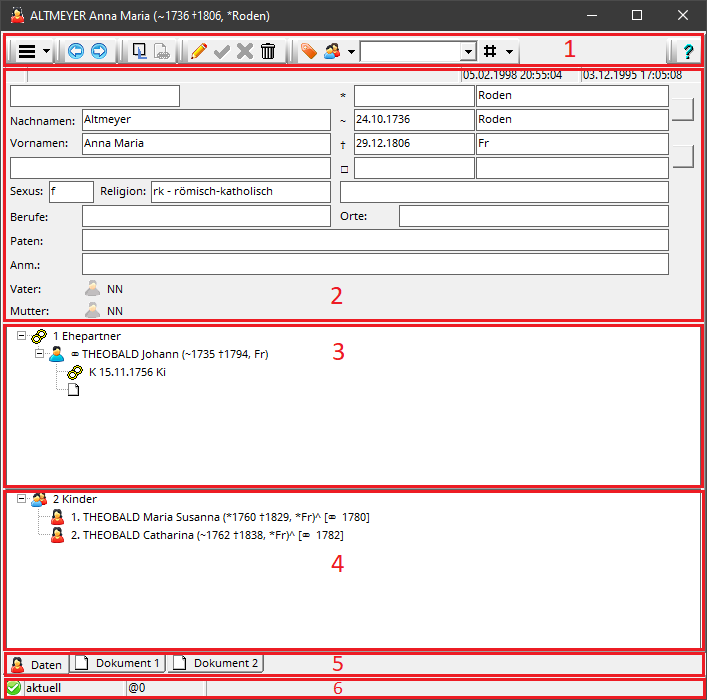The height and width of the screenshot is (700, 707).
Task: Select child THEOBALD Maria Susanna
Action: pos(218,517)
